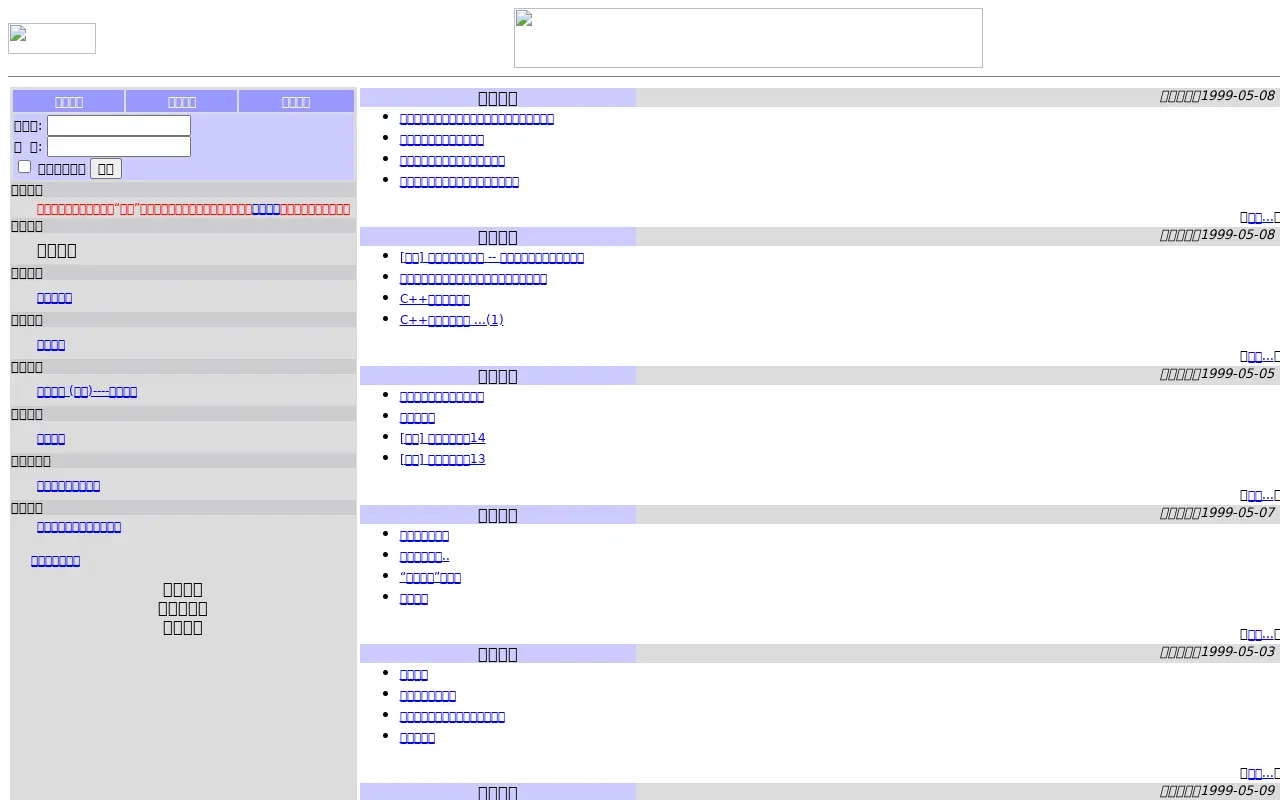Open the more link of the 1999-05-03 section
Image resolution: width=1280 pixels, height=800 pixels.
(1260, 774)
